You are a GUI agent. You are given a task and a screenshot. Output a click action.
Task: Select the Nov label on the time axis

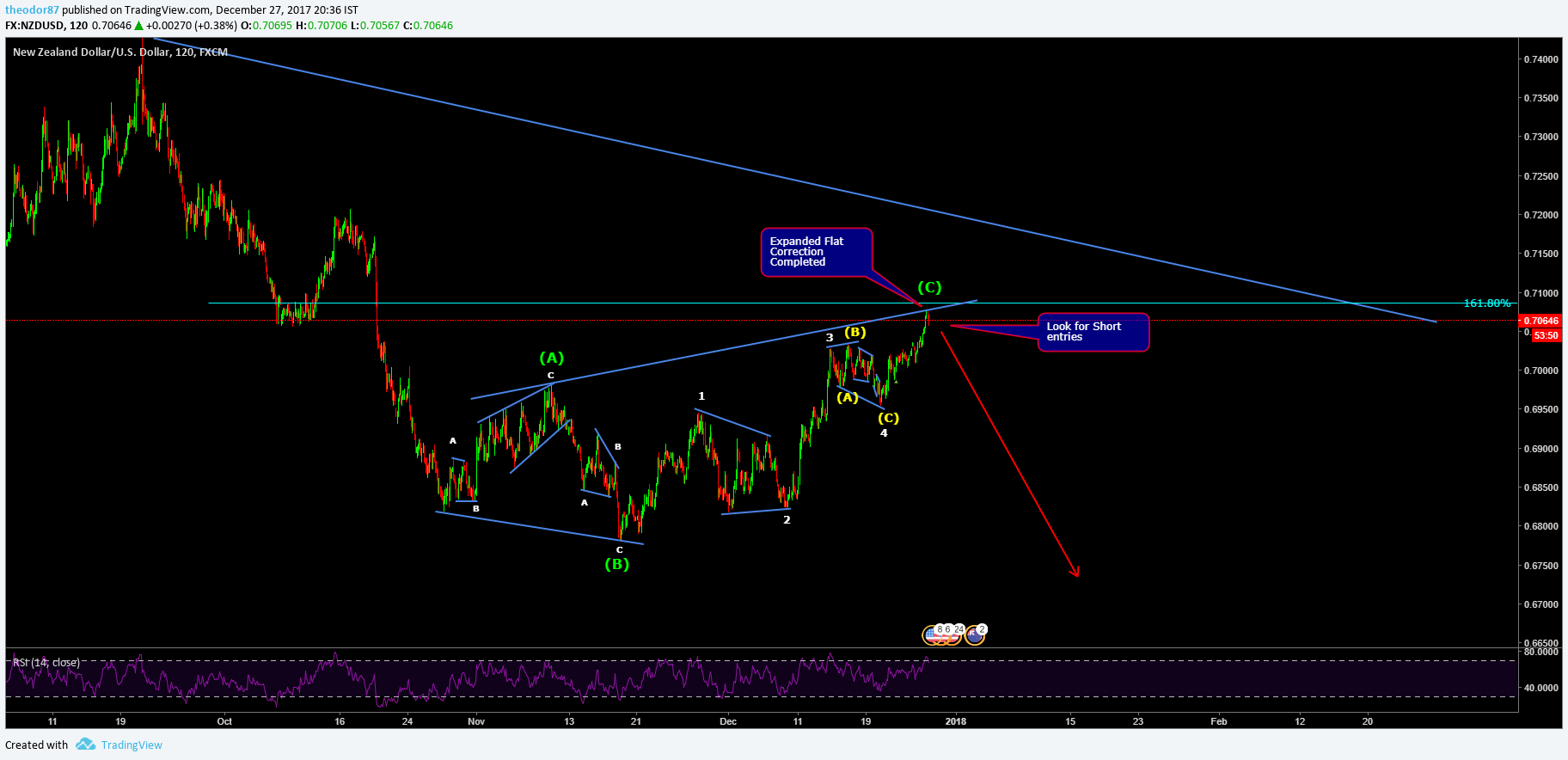pyautogui.click(x=476, y=721)
